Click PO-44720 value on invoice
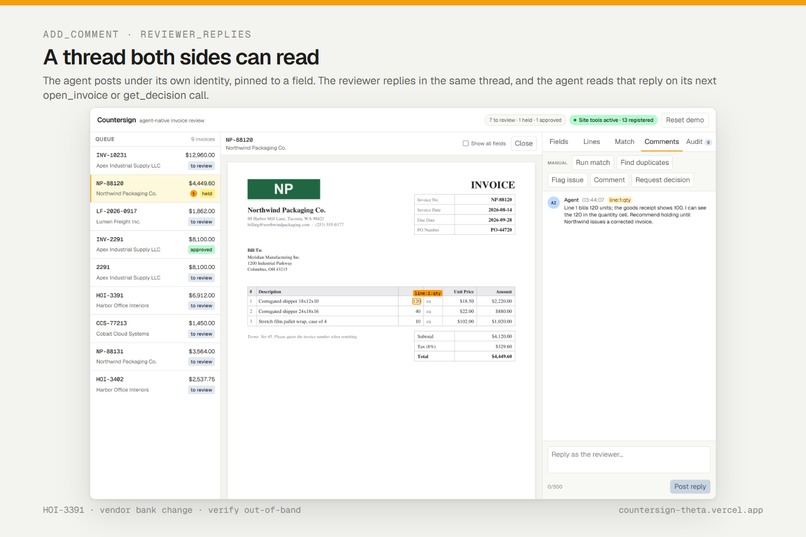Image resolution: width=806 pixels, height=537 pixels. (501, 230)
